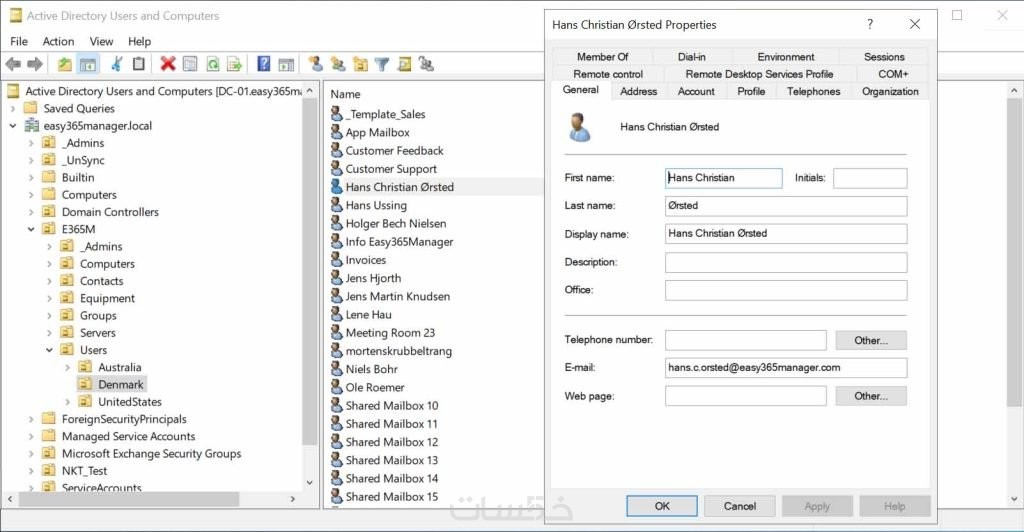
Task: Expand the Saved Queries node
Action: click(x=13, y=108)
